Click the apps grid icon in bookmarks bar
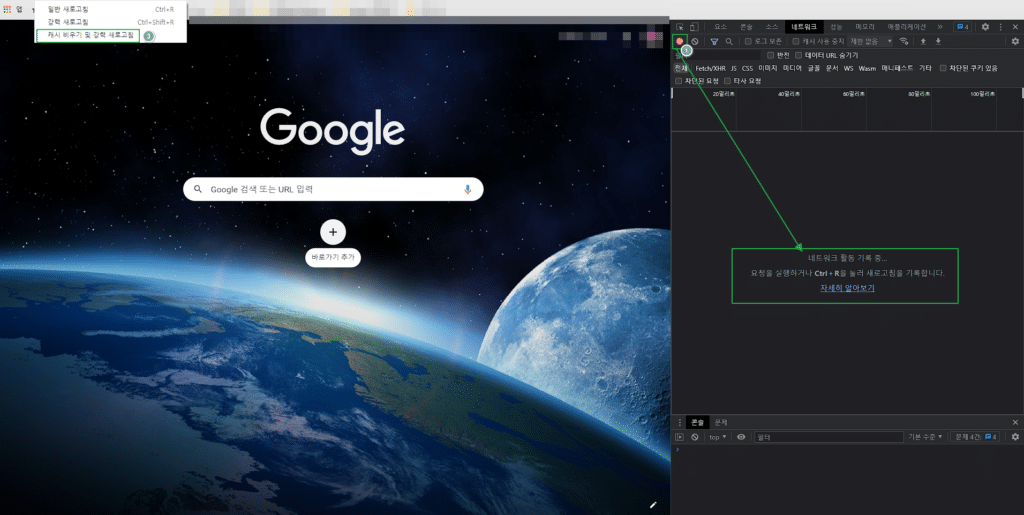1024x515 pixels. point(7,10)
